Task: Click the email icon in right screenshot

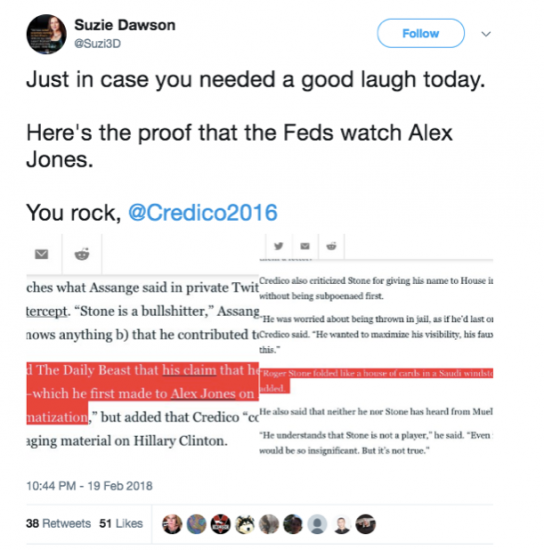Action: (305, 246)
